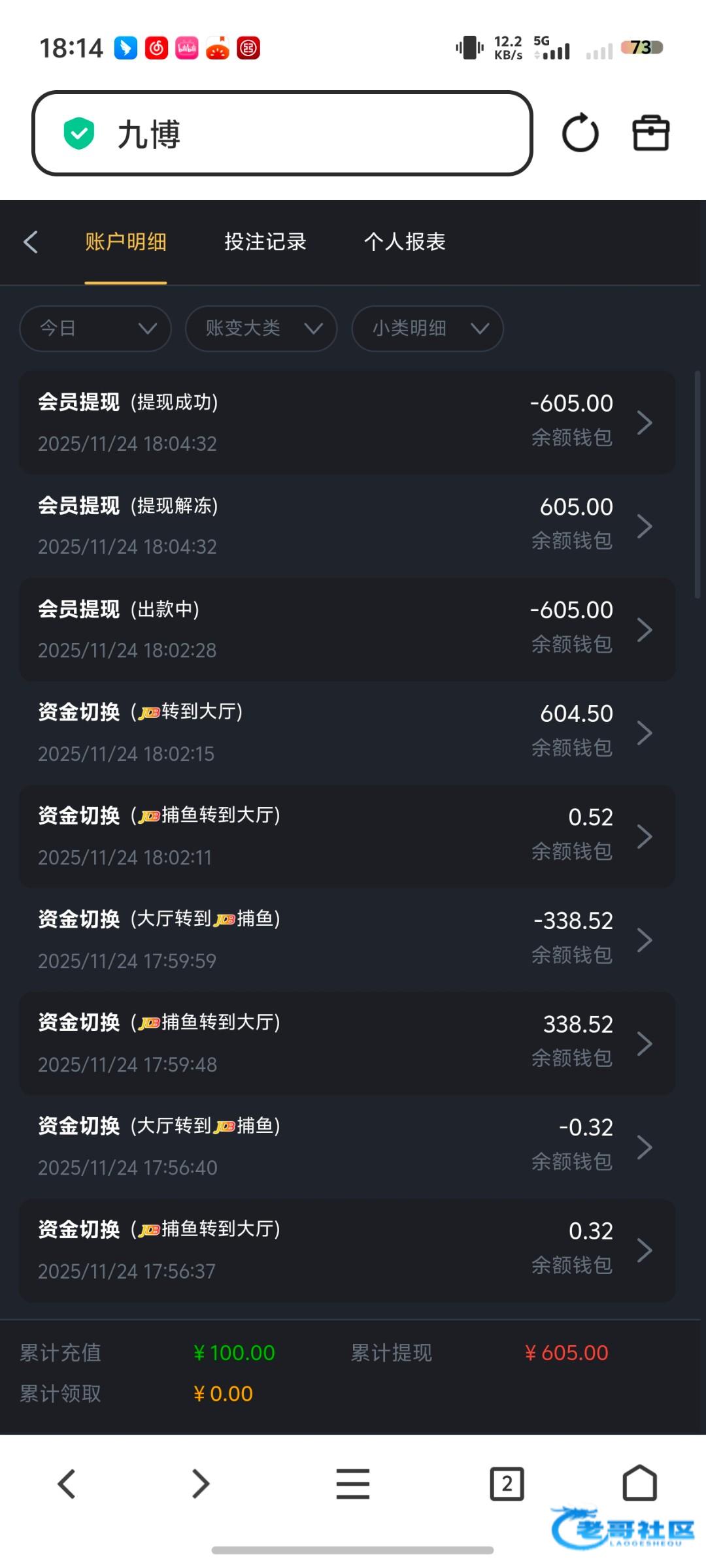Image resolution: width=706 pixels, height=1568 pixels.
Task: Expand the 今日 date filter dropdown
Action: (95, 328)
